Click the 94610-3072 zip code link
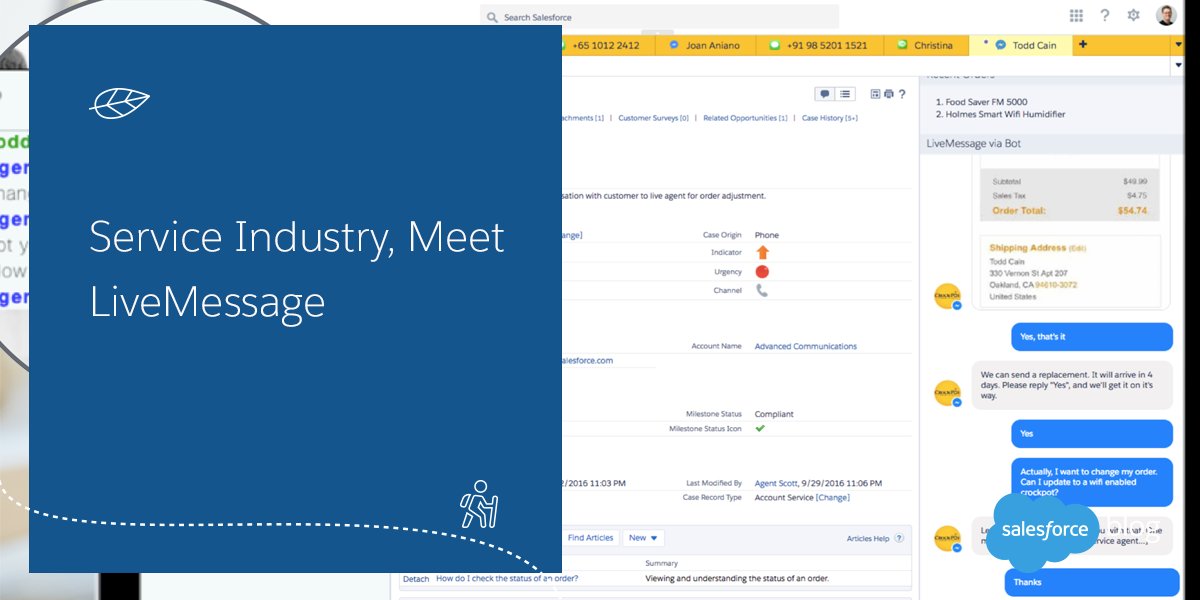The height and width of the screenshot is (600, 1200). [x=1056, y=284]
